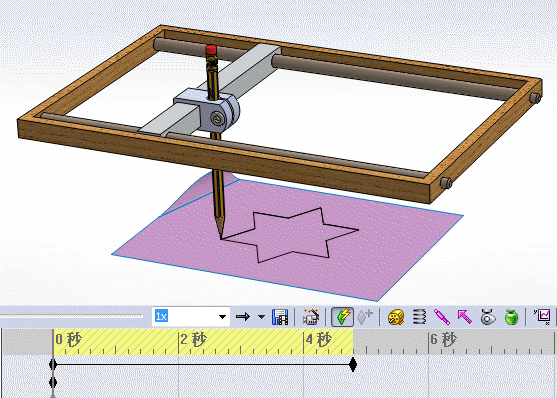This screenshot has width=557, height=398.
Task: Click the 0 秒 mark on the timeline ruler
Action: click(68, 340)
